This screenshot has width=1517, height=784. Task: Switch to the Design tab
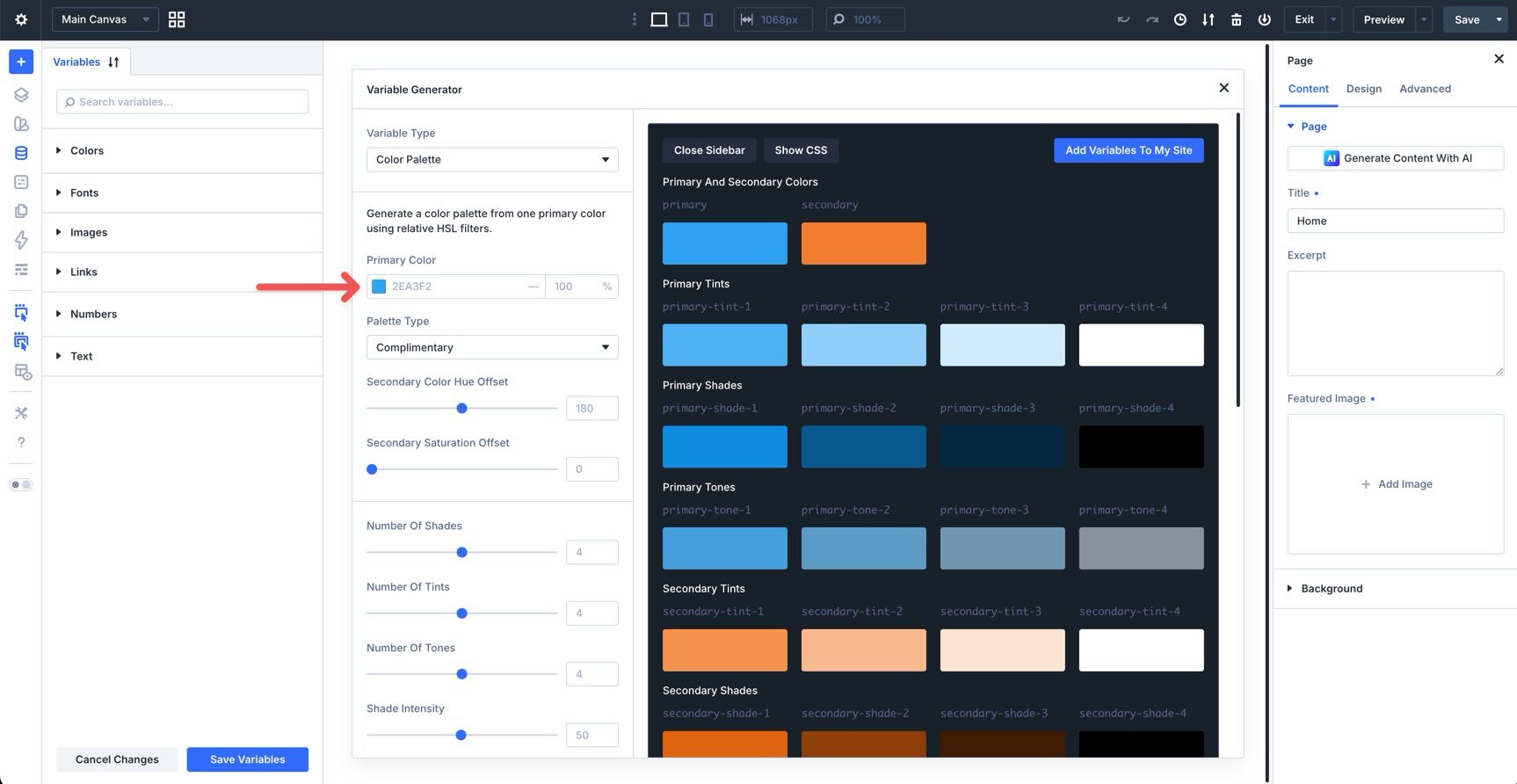click(1364, 89)
